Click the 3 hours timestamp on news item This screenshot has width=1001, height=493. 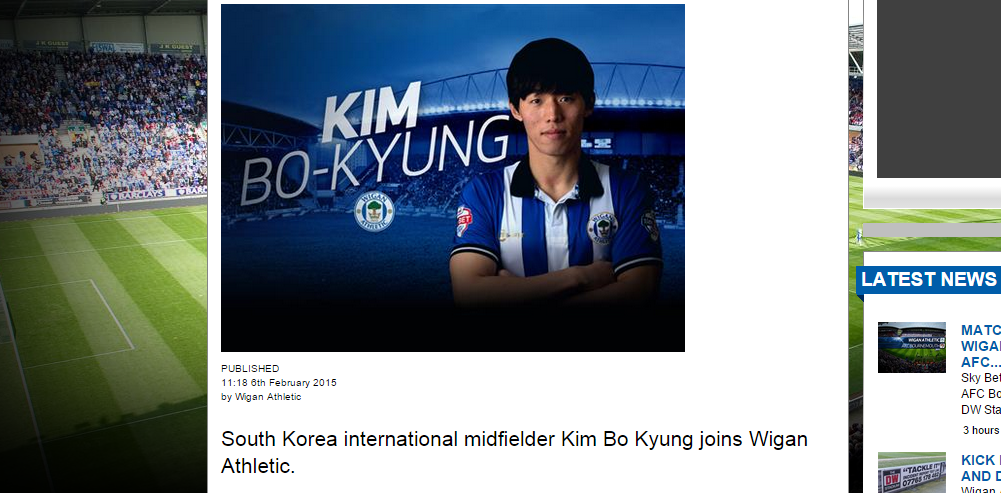pyautogui.click(x=981, y=430)
